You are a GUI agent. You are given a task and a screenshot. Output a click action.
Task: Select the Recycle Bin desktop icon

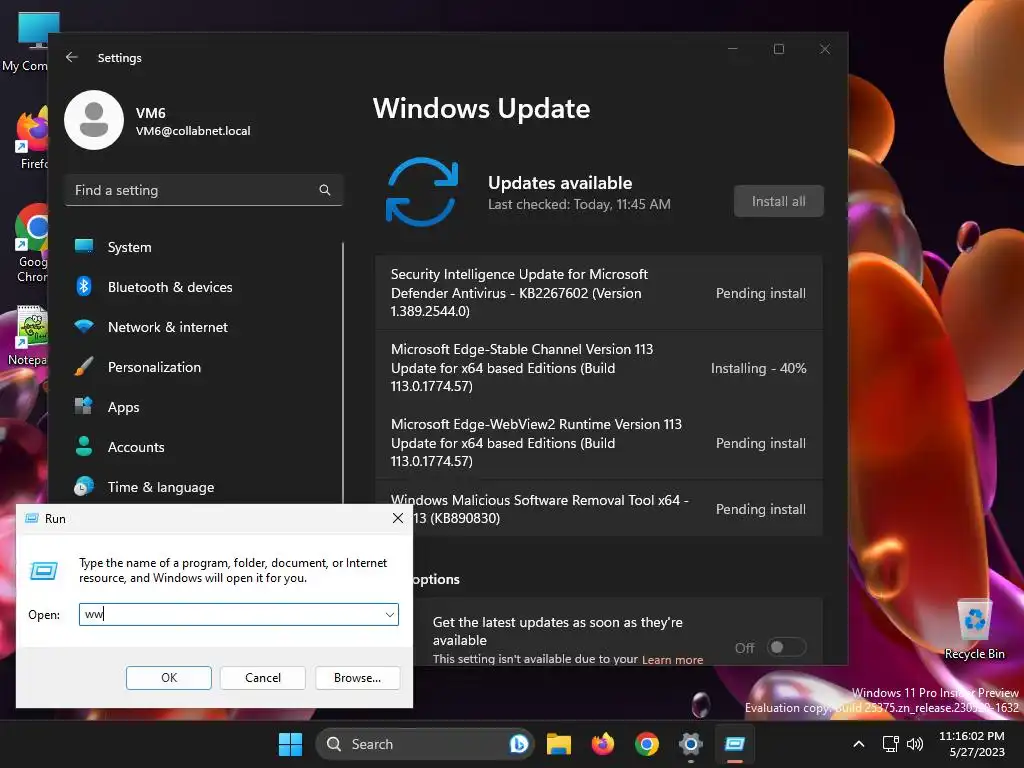pos(974,630)
